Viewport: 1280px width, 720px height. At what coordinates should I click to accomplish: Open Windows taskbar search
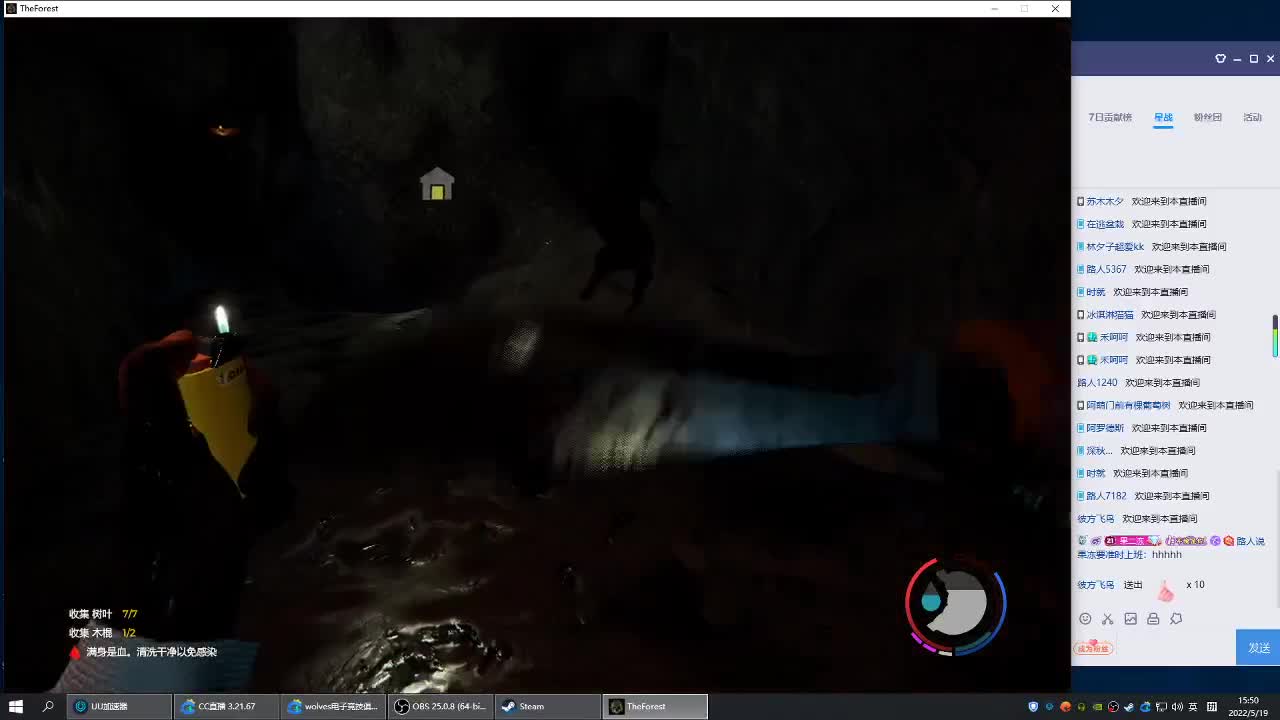[x=48, y=706]
